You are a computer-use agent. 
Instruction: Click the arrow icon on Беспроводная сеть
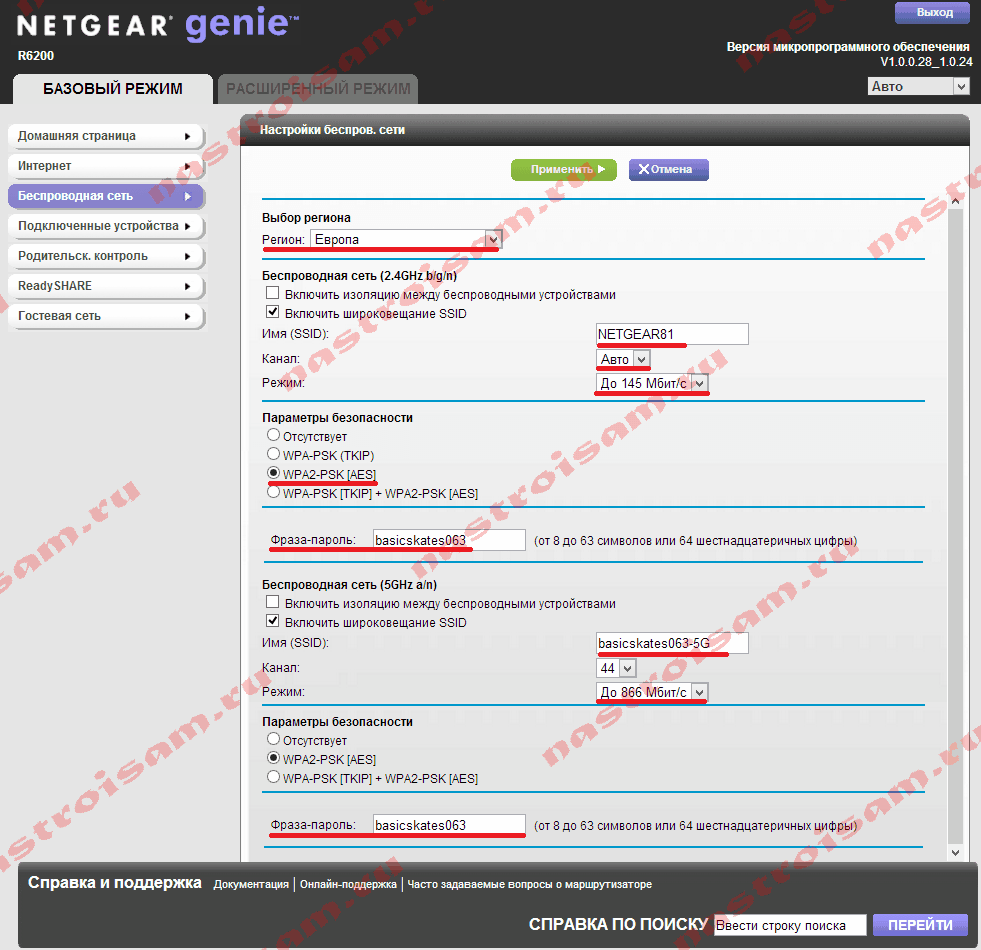tap(187, 196)
